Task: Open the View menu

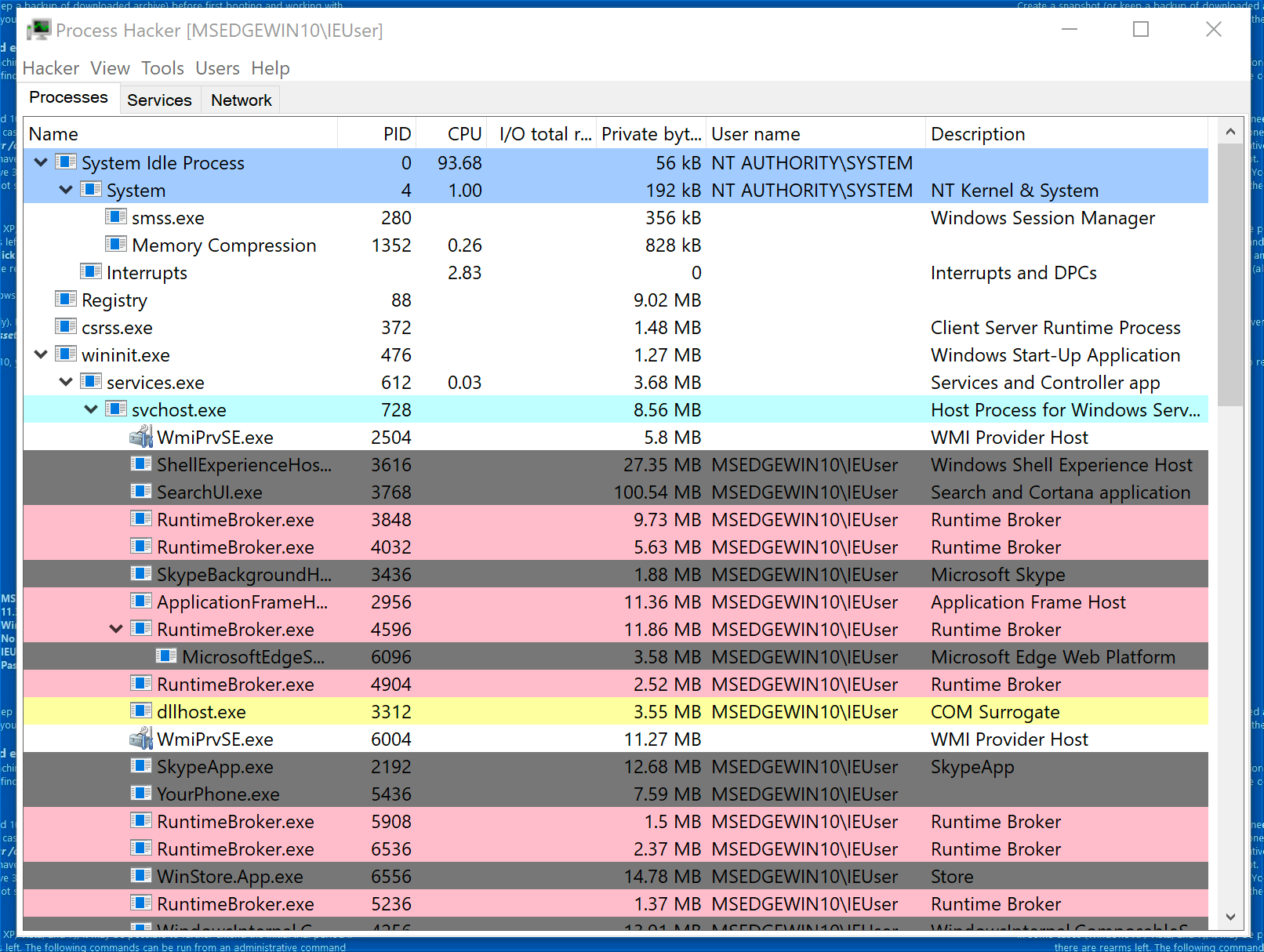Action: (x=110, y=68)
